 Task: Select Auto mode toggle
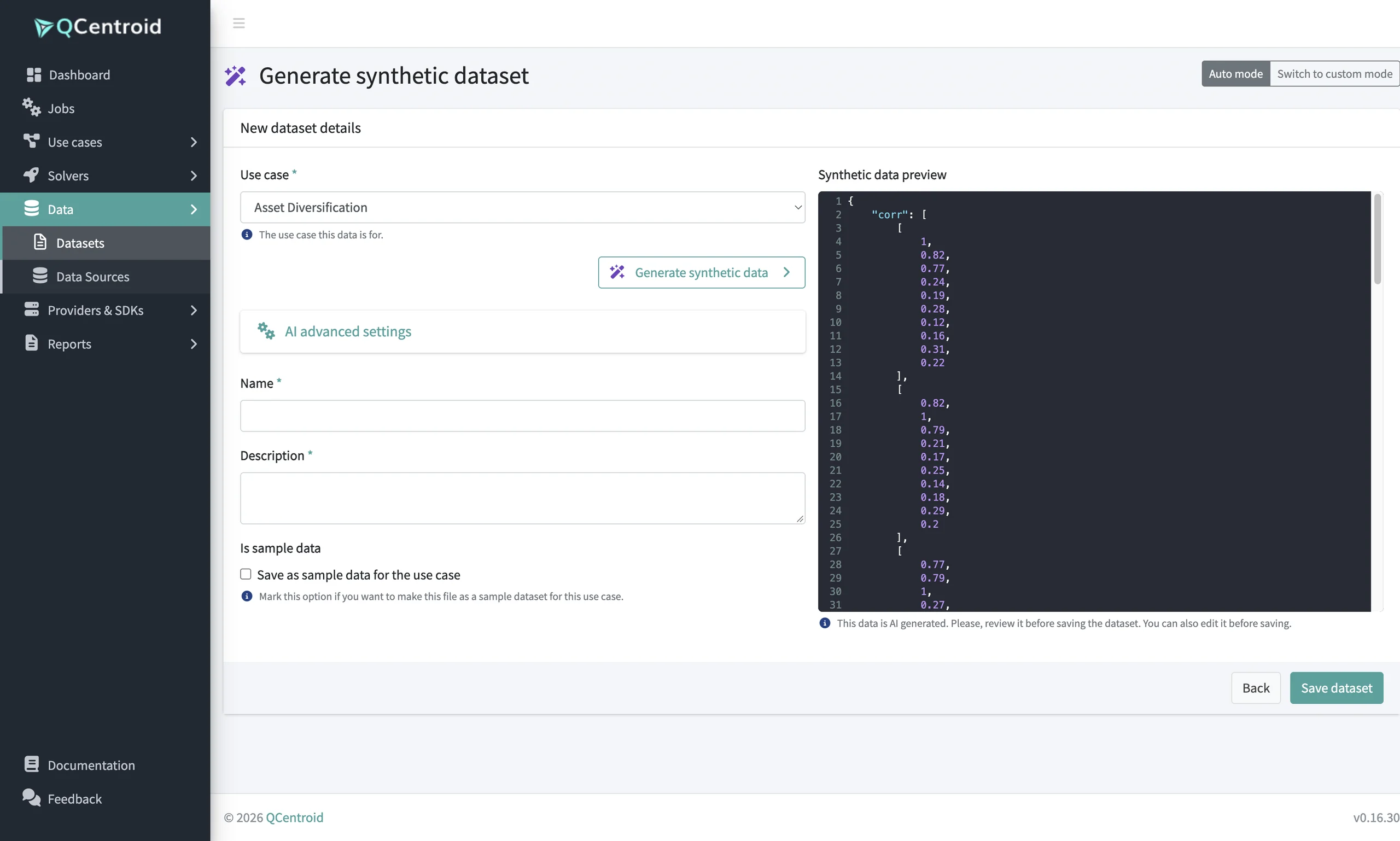(x=1235, y=74)
